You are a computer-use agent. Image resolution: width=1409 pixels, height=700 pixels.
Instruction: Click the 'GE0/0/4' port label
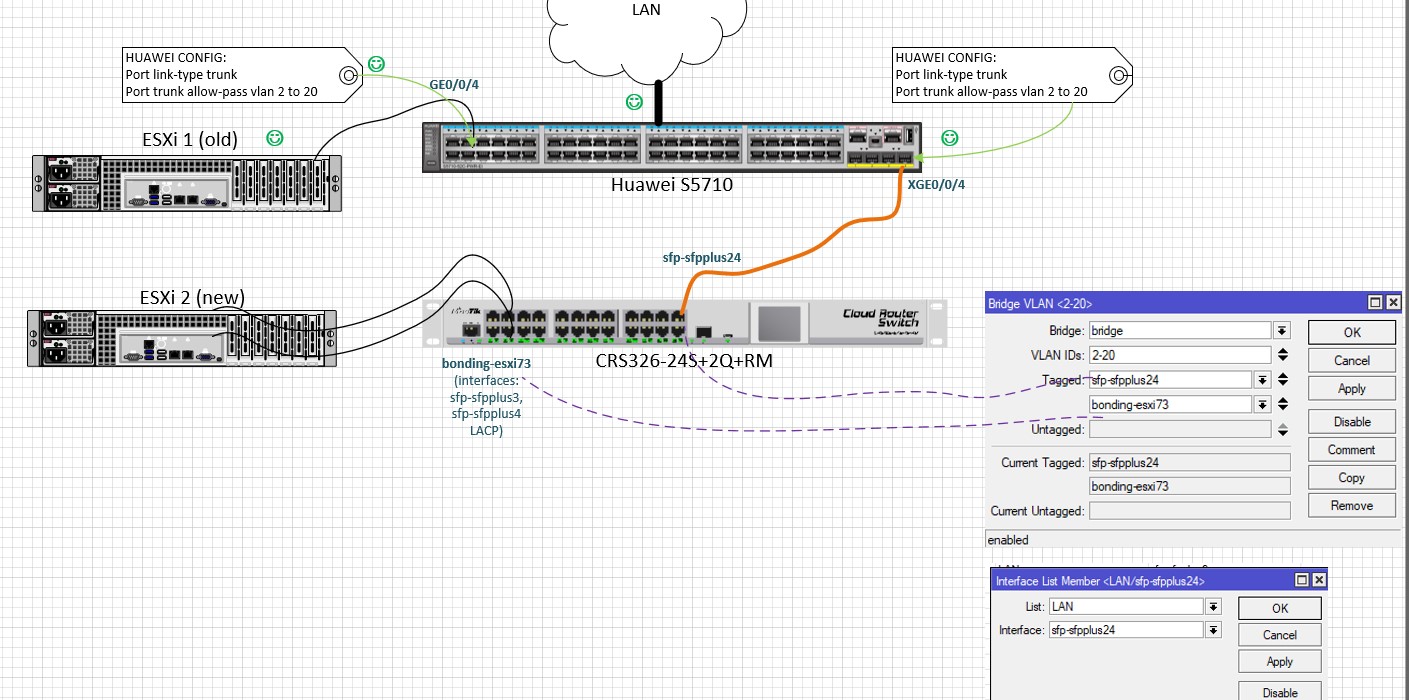pyautogui.click(x=454, y=86)
